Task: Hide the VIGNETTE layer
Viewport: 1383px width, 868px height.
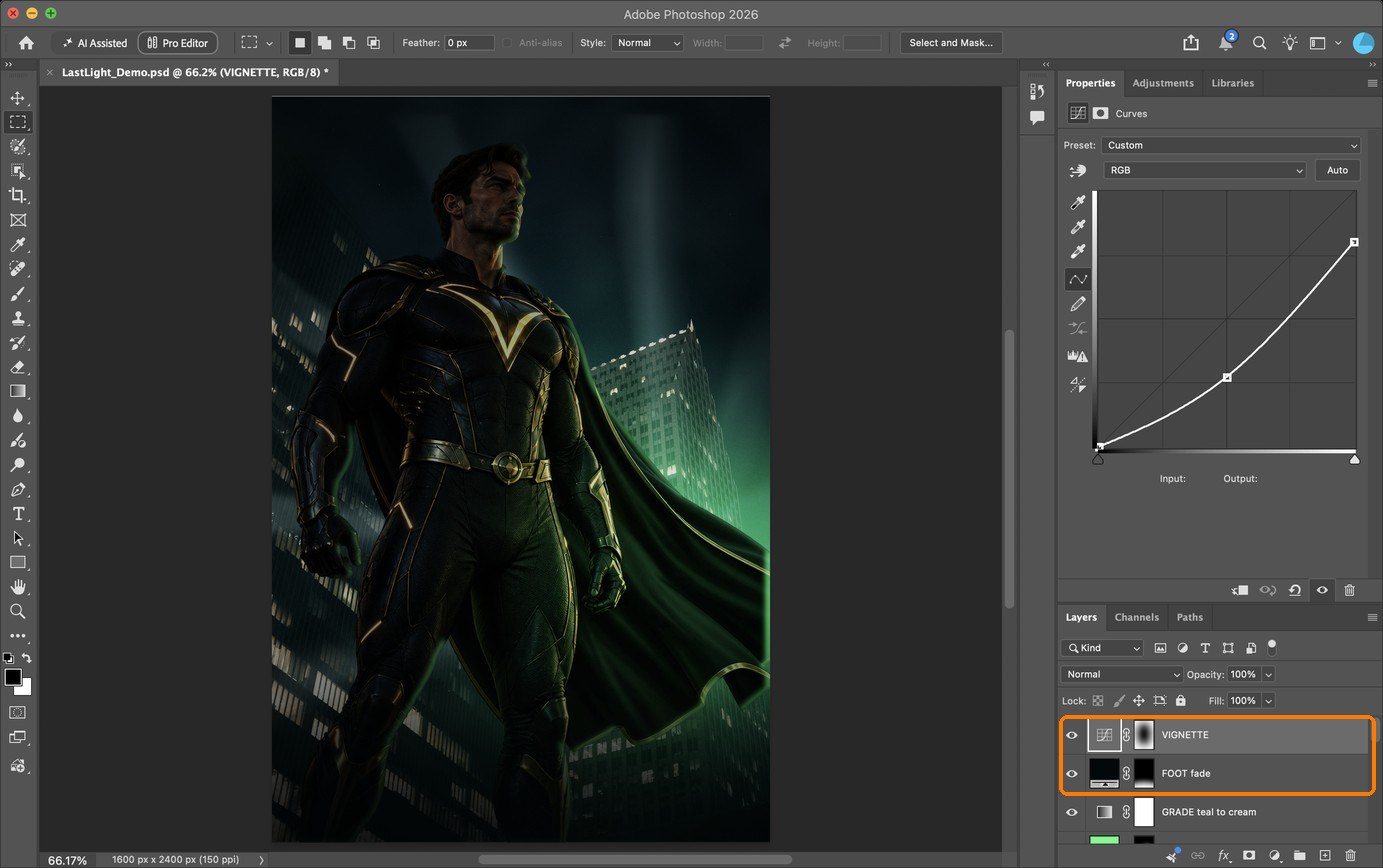Action: pos(1072,735)
